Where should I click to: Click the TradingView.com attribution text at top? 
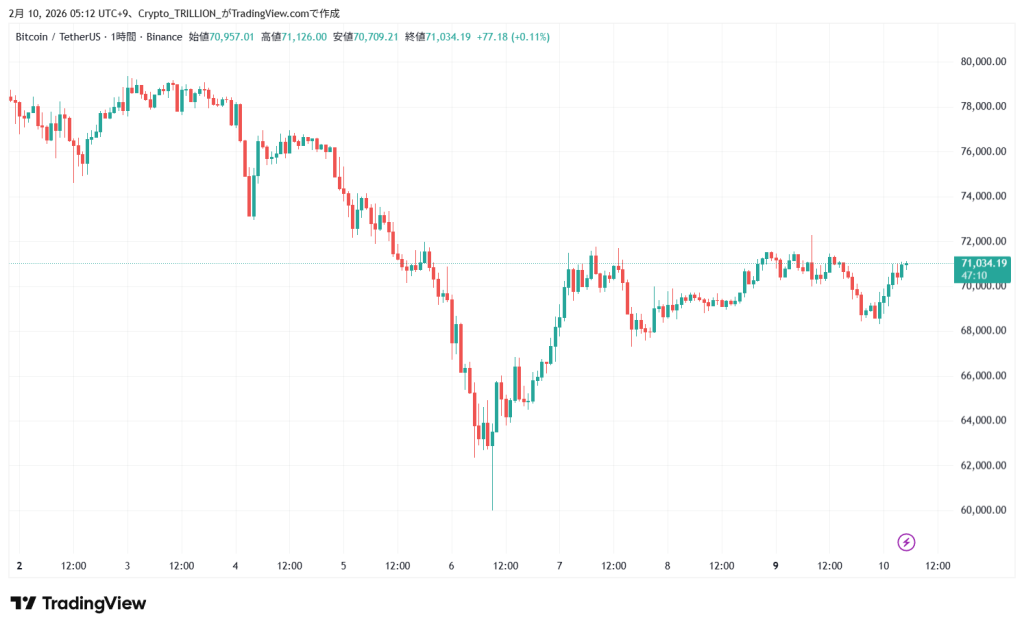(x=263, y=13)
